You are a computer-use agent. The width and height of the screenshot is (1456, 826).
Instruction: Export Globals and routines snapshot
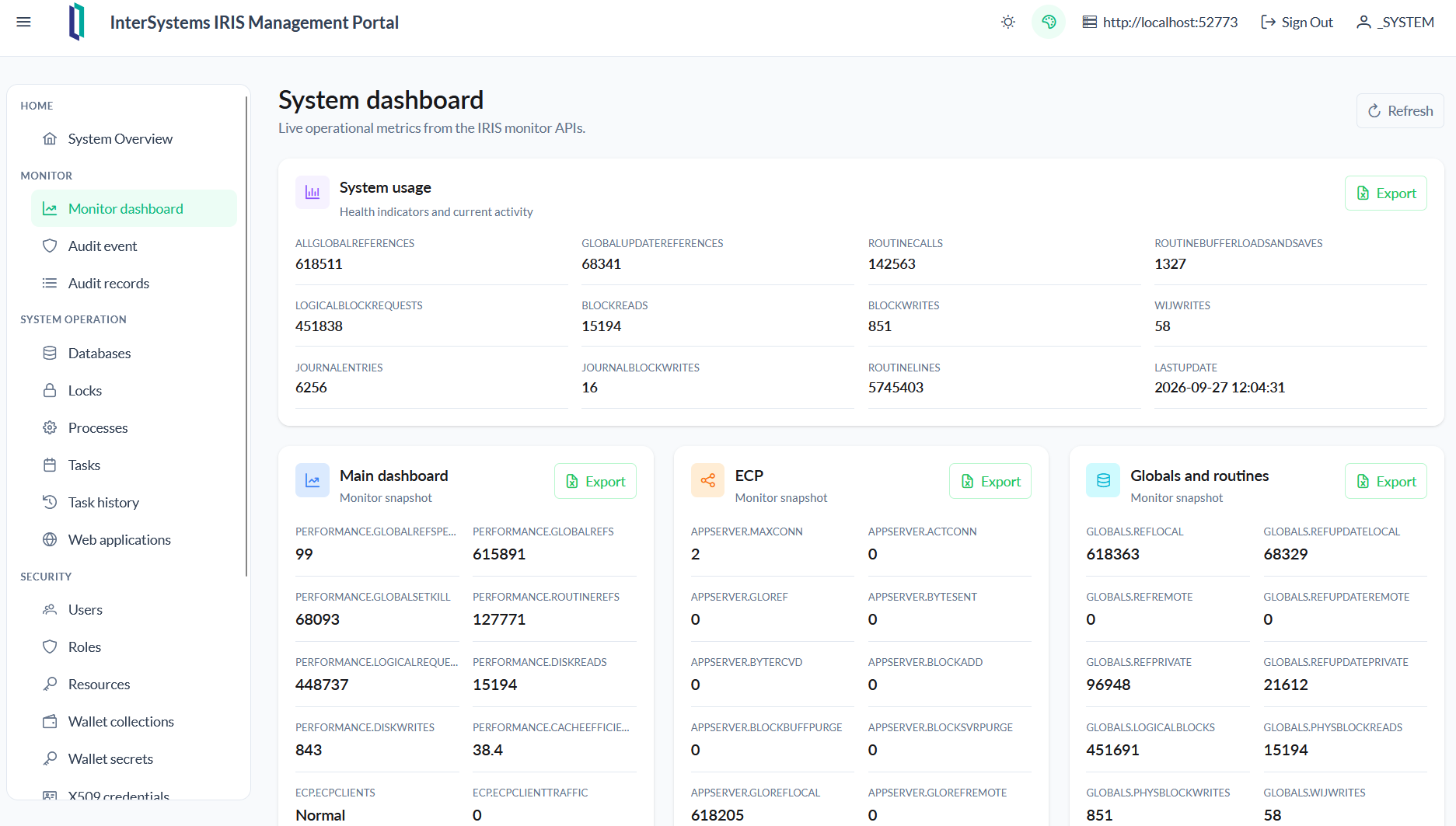(1386, 481)
